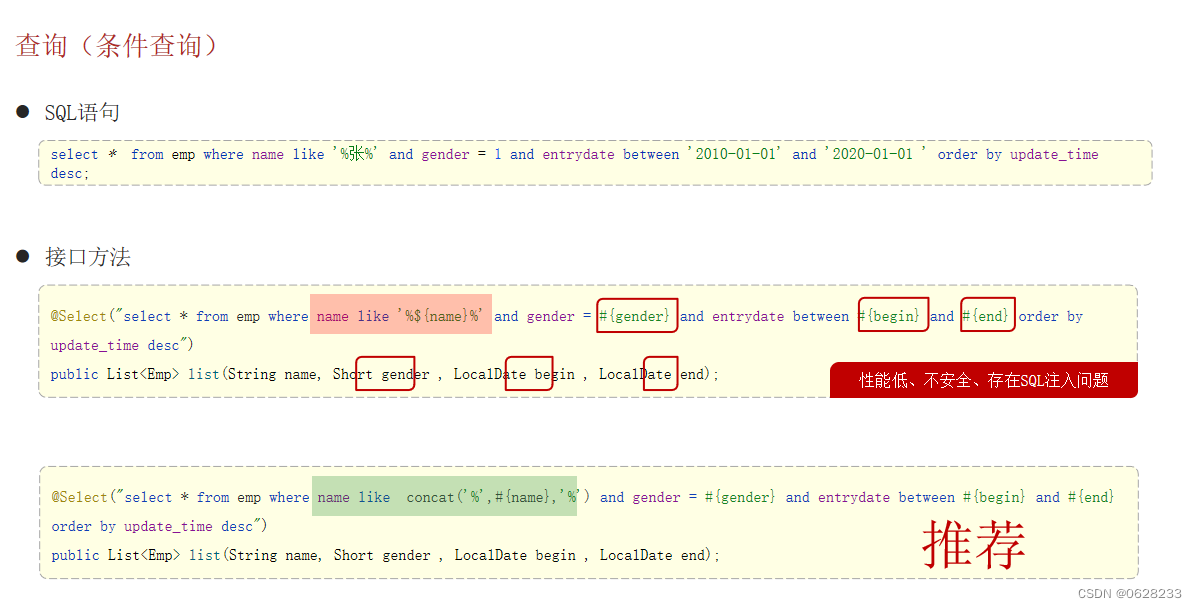Click @Select in the concat query box
This screenshot has width=1197, height=608.
(x=79, y=497)
